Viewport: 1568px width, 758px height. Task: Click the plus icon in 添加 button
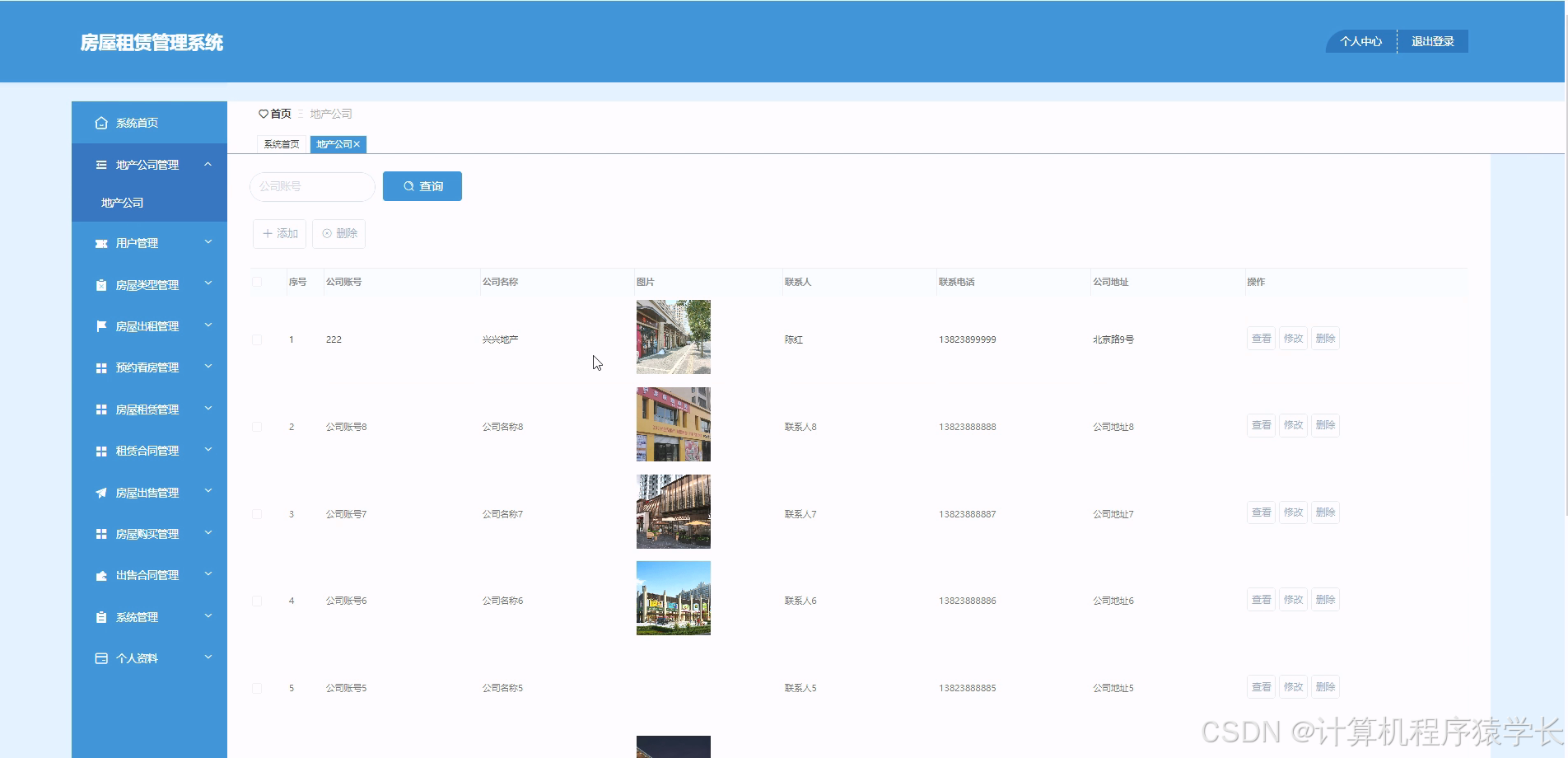tap(268, 234)
